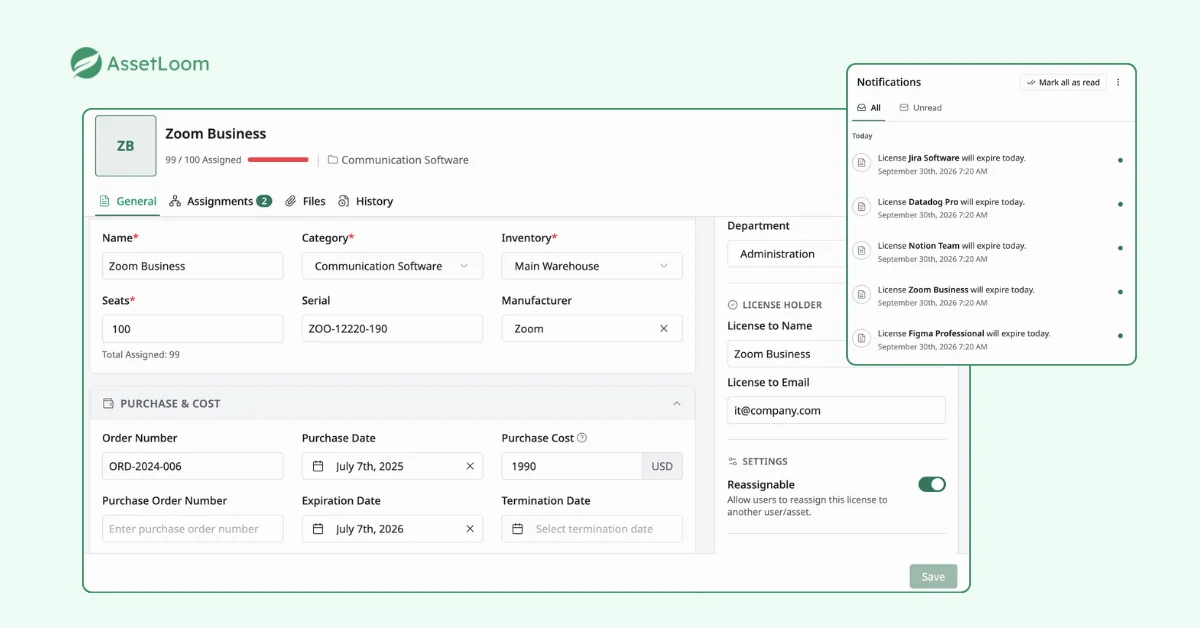
Task: Click the Purchase Date calendar icon
Action: (318, 466)
